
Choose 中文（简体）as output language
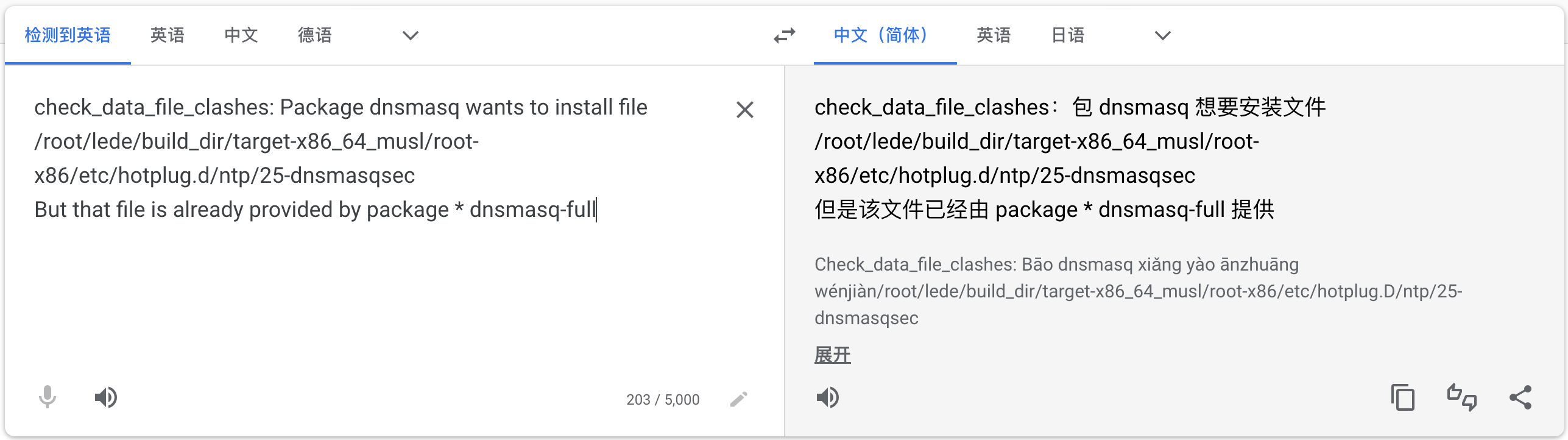(x=883, y=35)
